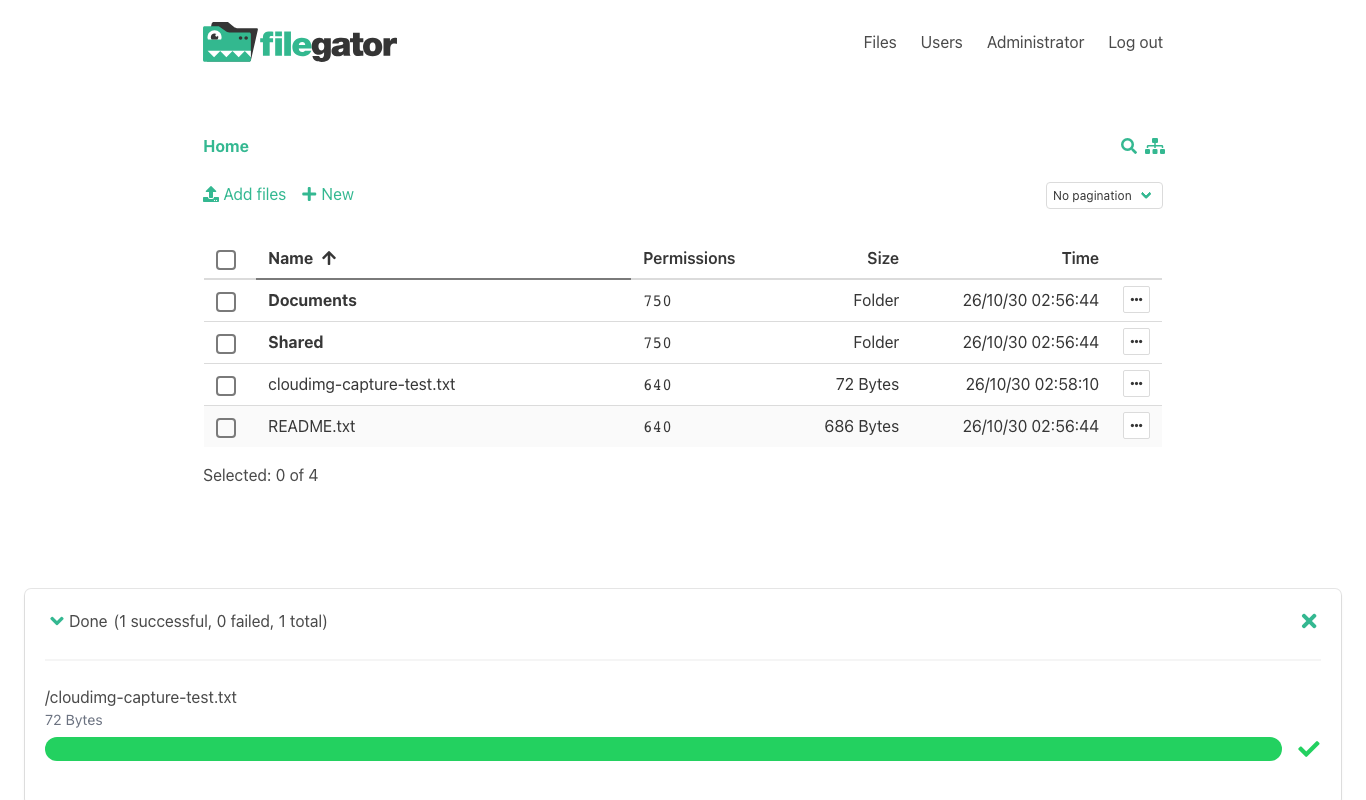
Task: Click the 72 Bytes label in upload panel
Action: 74,720
